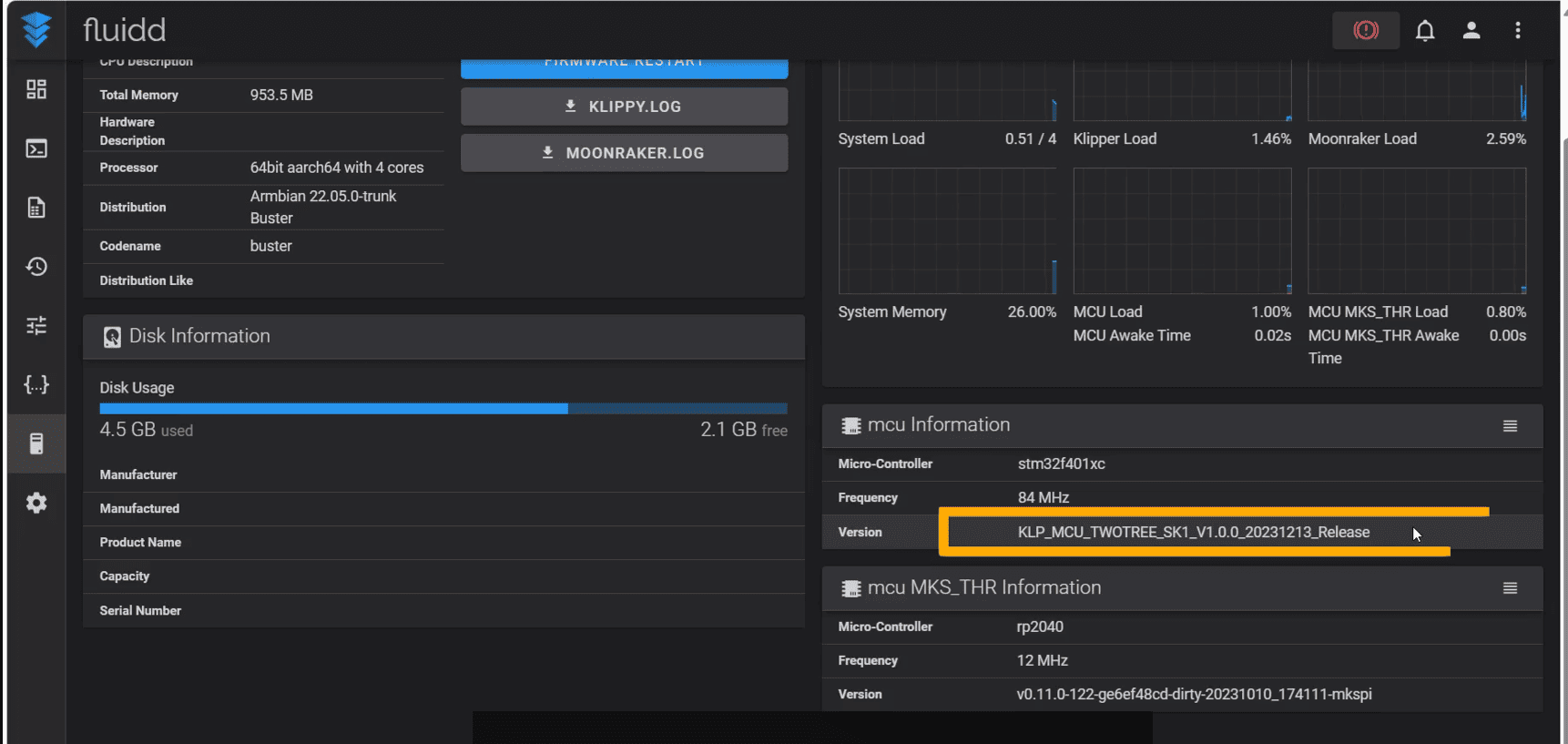
Task: Select the 12 MHz frequency value
Action: tap(1042, 660)
